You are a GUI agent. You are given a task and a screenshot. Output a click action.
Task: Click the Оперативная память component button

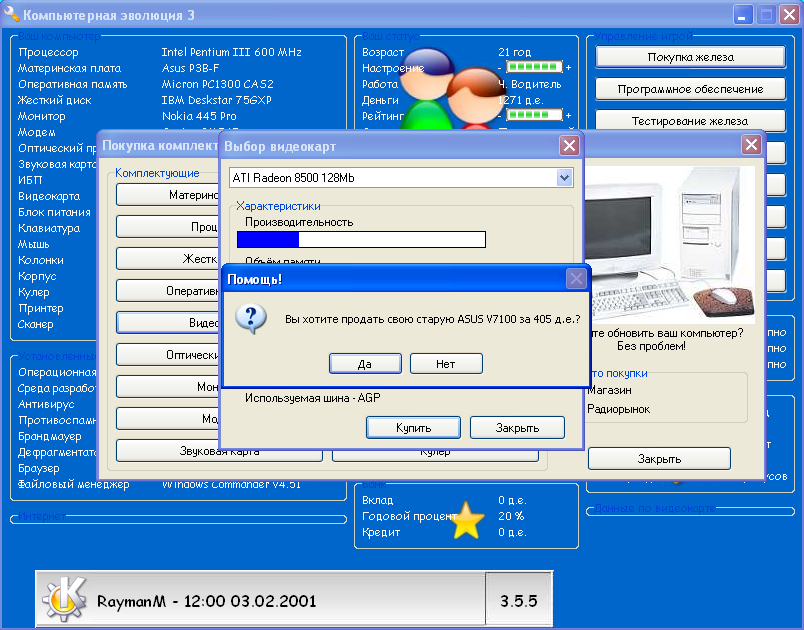click(x=168, y=291)
